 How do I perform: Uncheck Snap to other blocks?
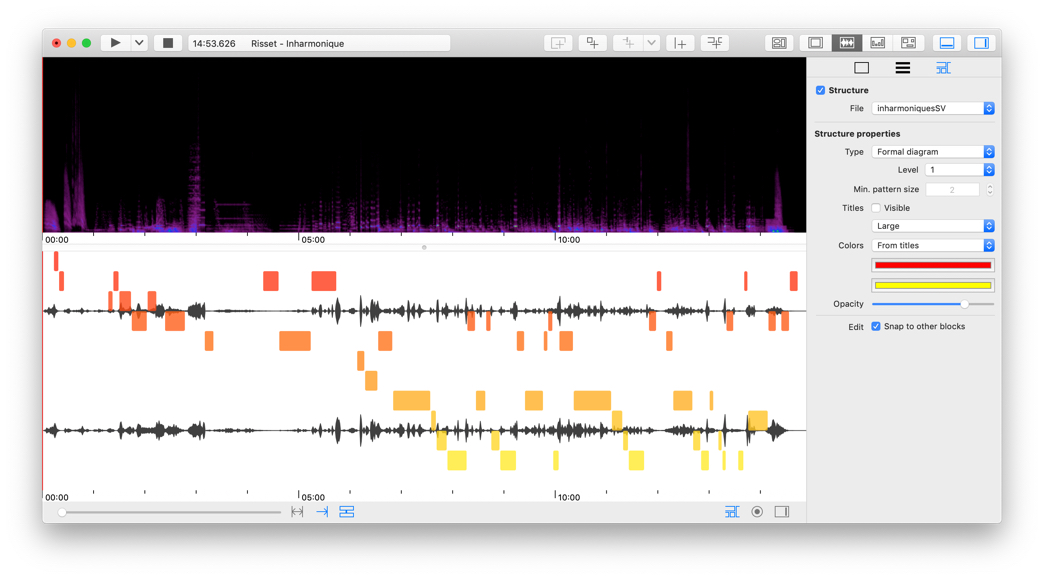coord(876,326)
